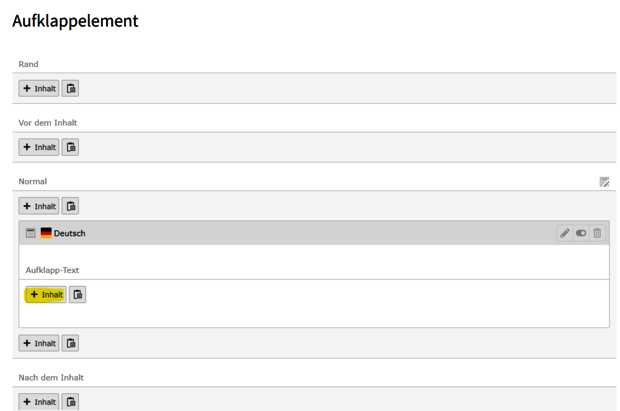Click the content type icon beside Deutsch

31,233
